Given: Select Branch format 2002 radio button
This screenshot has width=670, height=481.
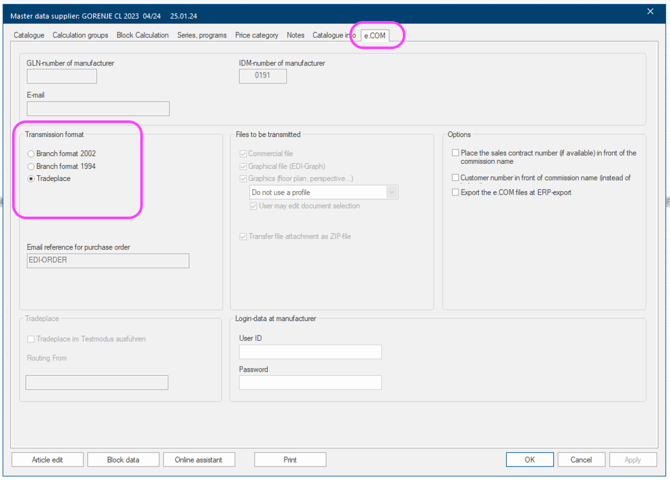Looking at the screenshot, I should click(x=32, y=154).
